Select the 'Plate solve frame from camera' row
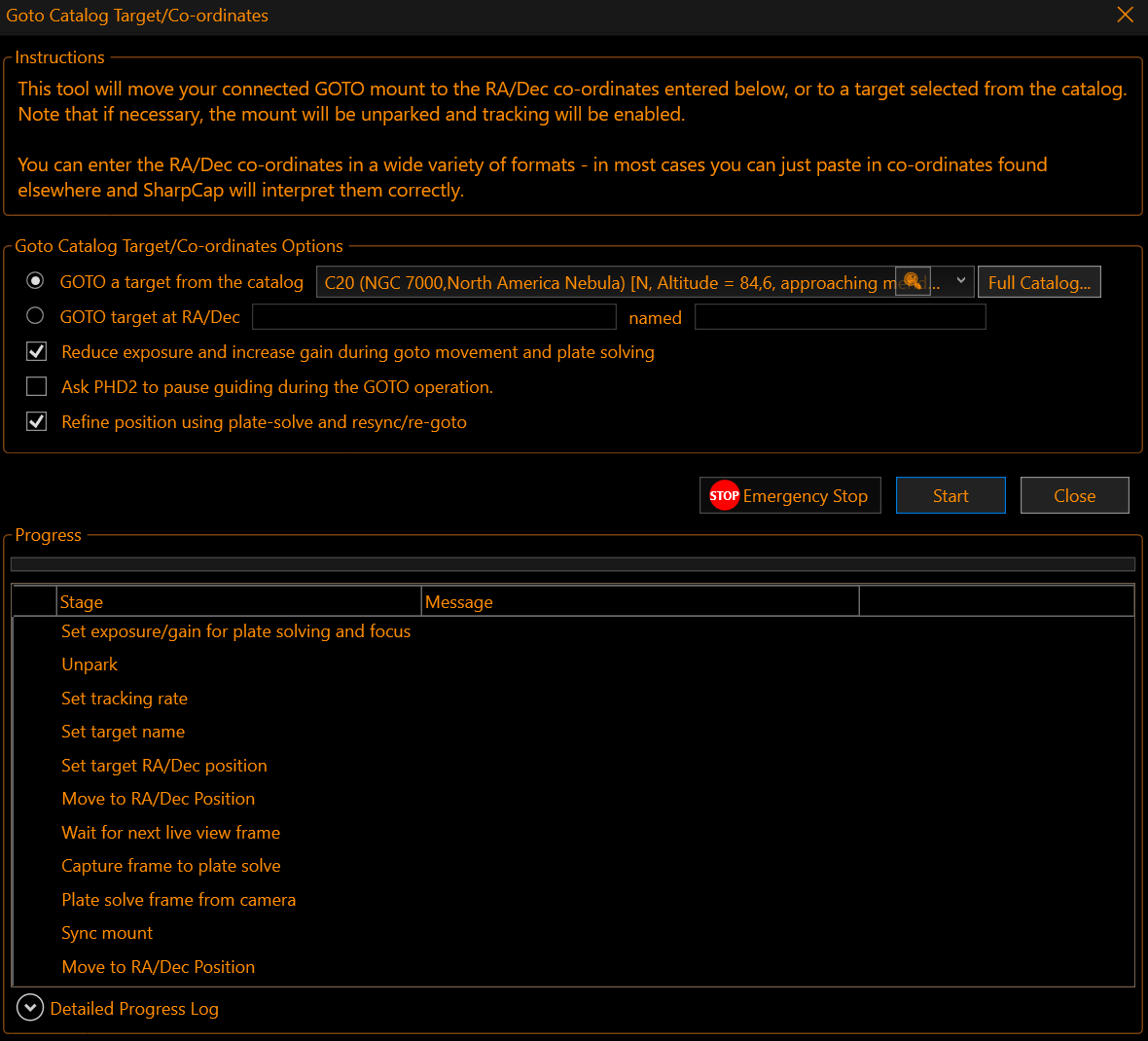The image size is (1148, 1041). 572,899
